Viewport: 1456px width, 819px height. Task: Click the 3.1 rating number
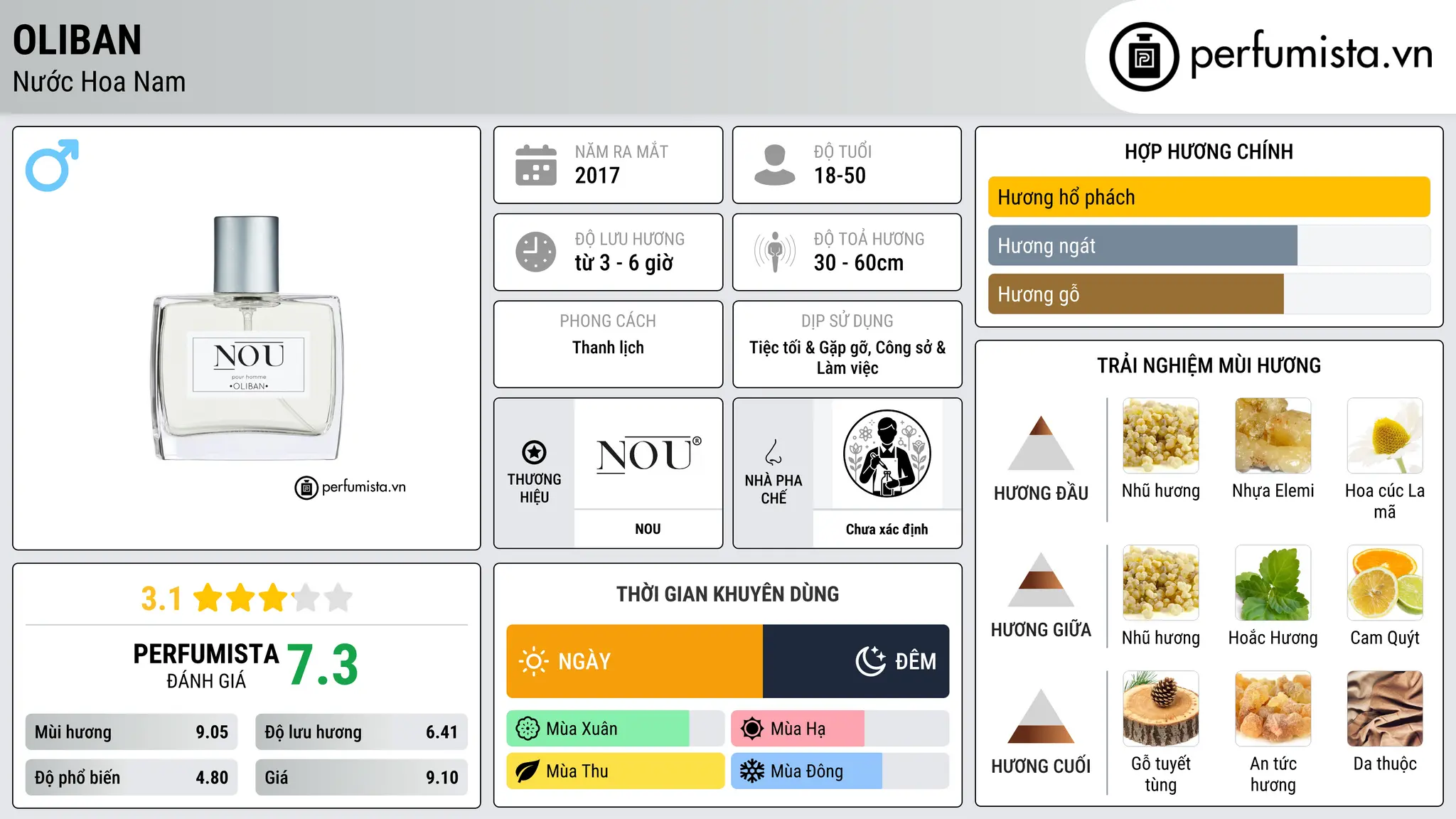click(x=161, y=599)
